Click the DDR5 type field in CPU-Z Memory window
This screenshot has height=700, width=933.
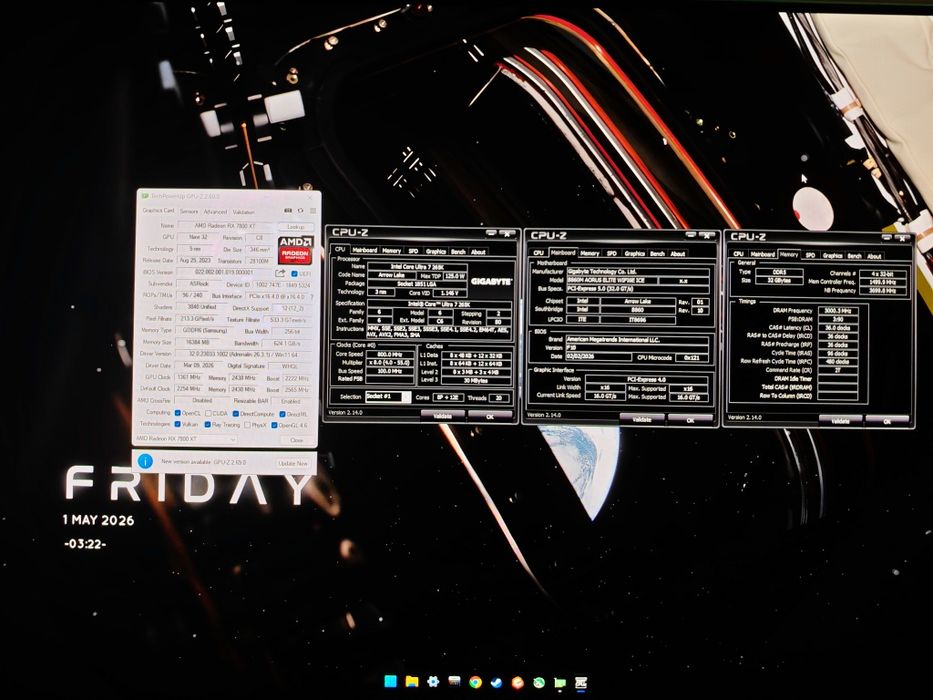(x=779, y=272)
